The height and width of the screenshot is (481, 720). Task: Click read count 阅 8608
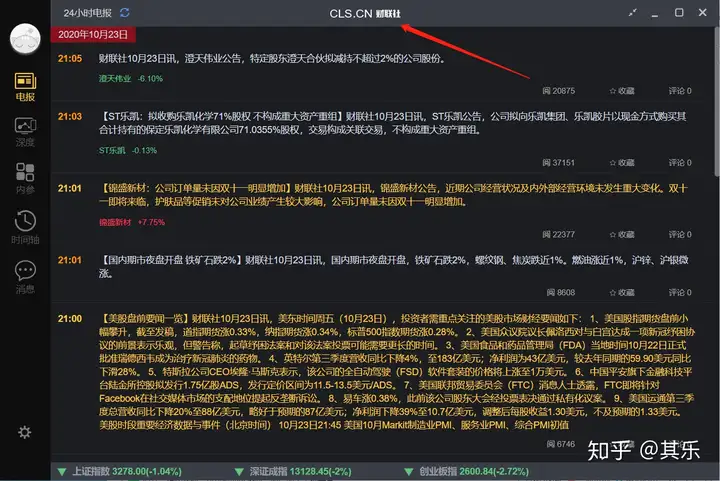tap(561, 292)
